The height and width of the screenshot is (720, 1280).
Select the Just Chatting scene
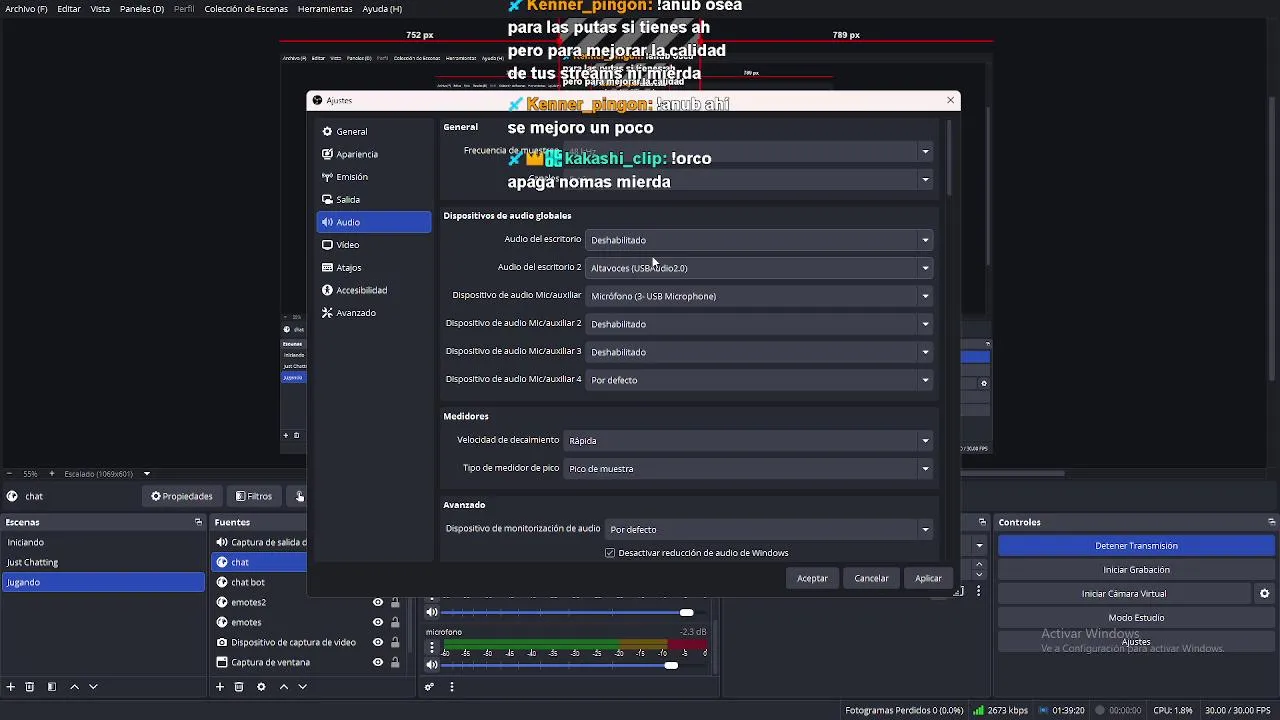(x=103, y=562)
